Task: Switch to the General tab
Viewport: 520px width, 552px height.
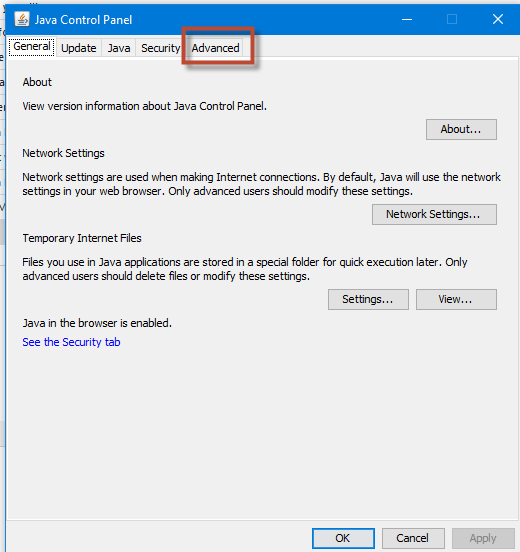Action: [32, 47]
